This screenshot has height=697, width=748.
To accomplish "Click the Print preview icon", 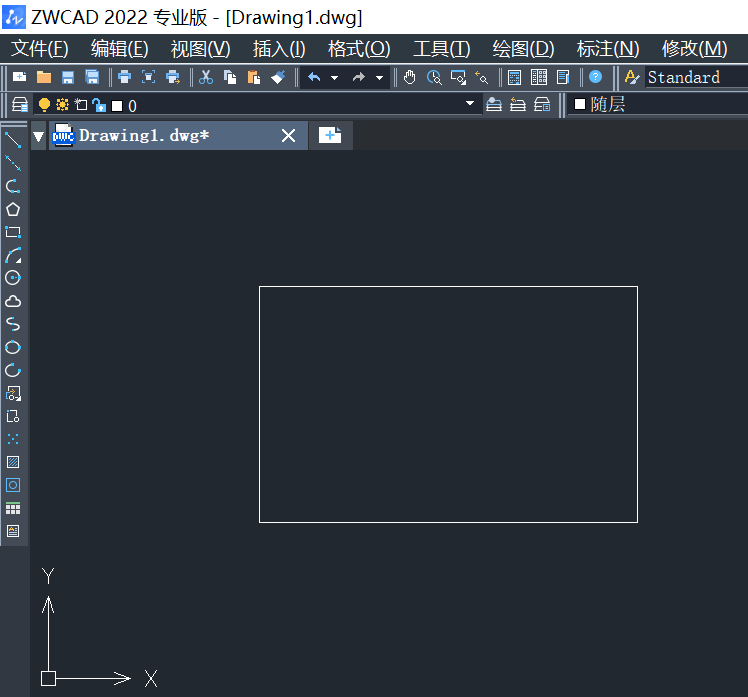I will pos(148,77).
